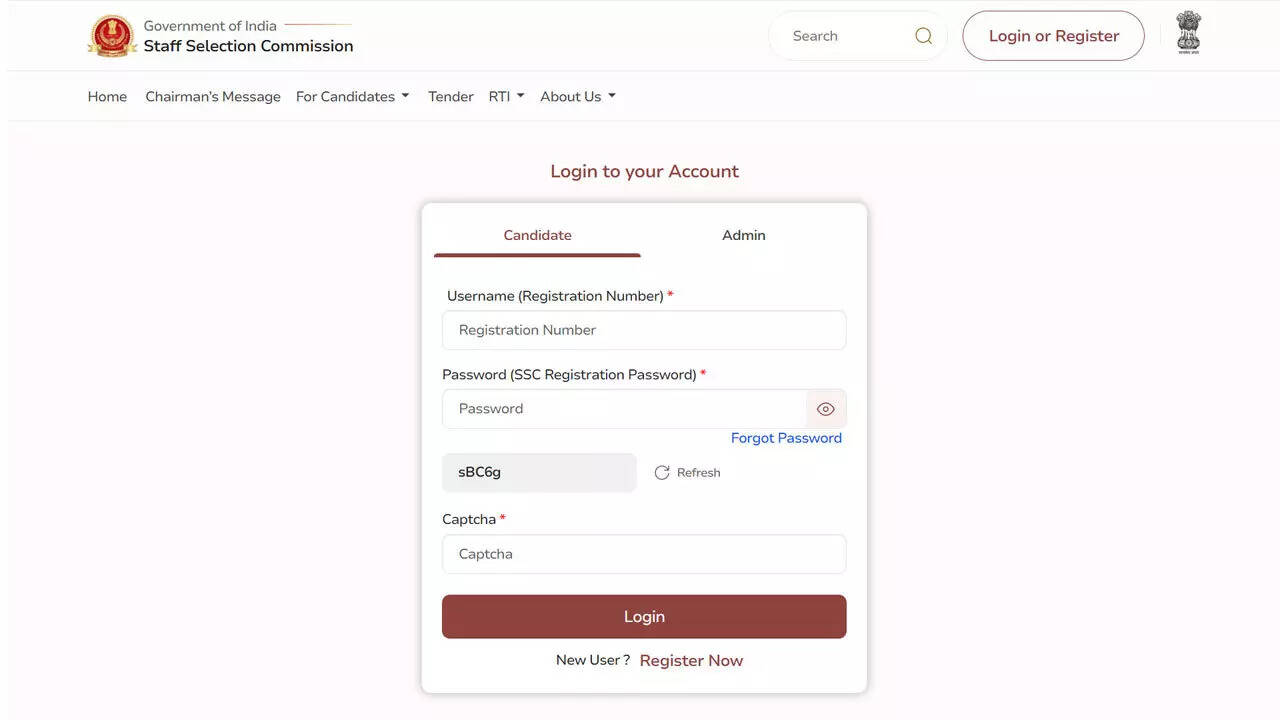Click the Staff Selection Commission logo emblem
Image resolution: width=1280 pixels, height=720 pixels.
112,36
